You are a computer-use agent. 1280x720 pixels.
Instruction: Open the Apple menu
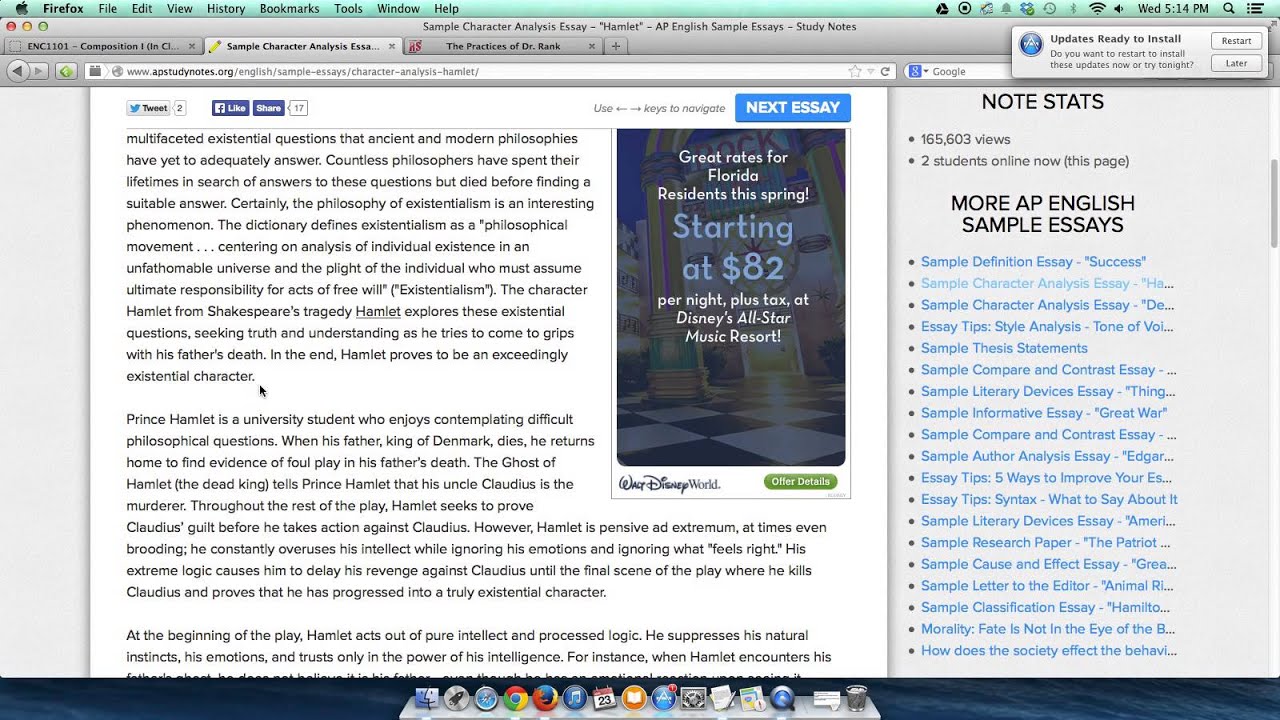pos(21,9)
